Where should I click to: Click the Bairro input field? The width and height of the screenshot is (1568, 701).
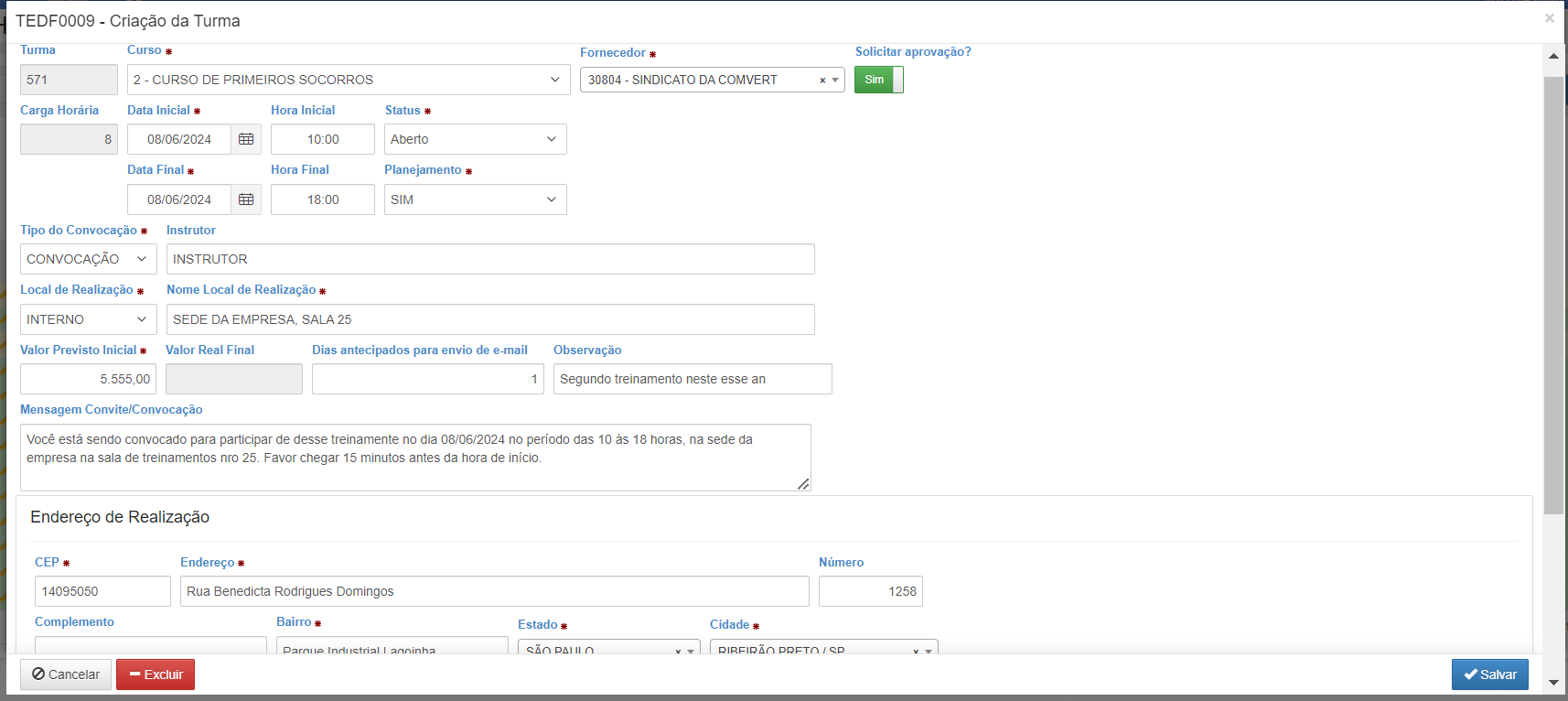click(392, 645)
